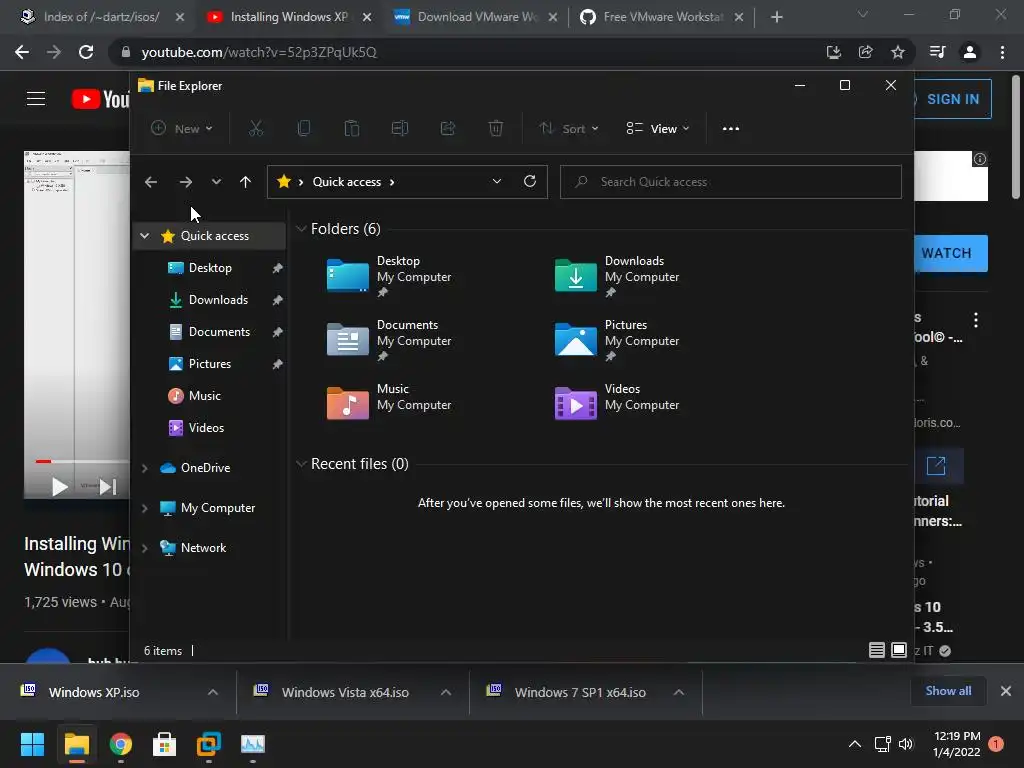This screenshot has height=768, width=1024.
Task: Click the Chrome address bar URL
Action: 259,52
